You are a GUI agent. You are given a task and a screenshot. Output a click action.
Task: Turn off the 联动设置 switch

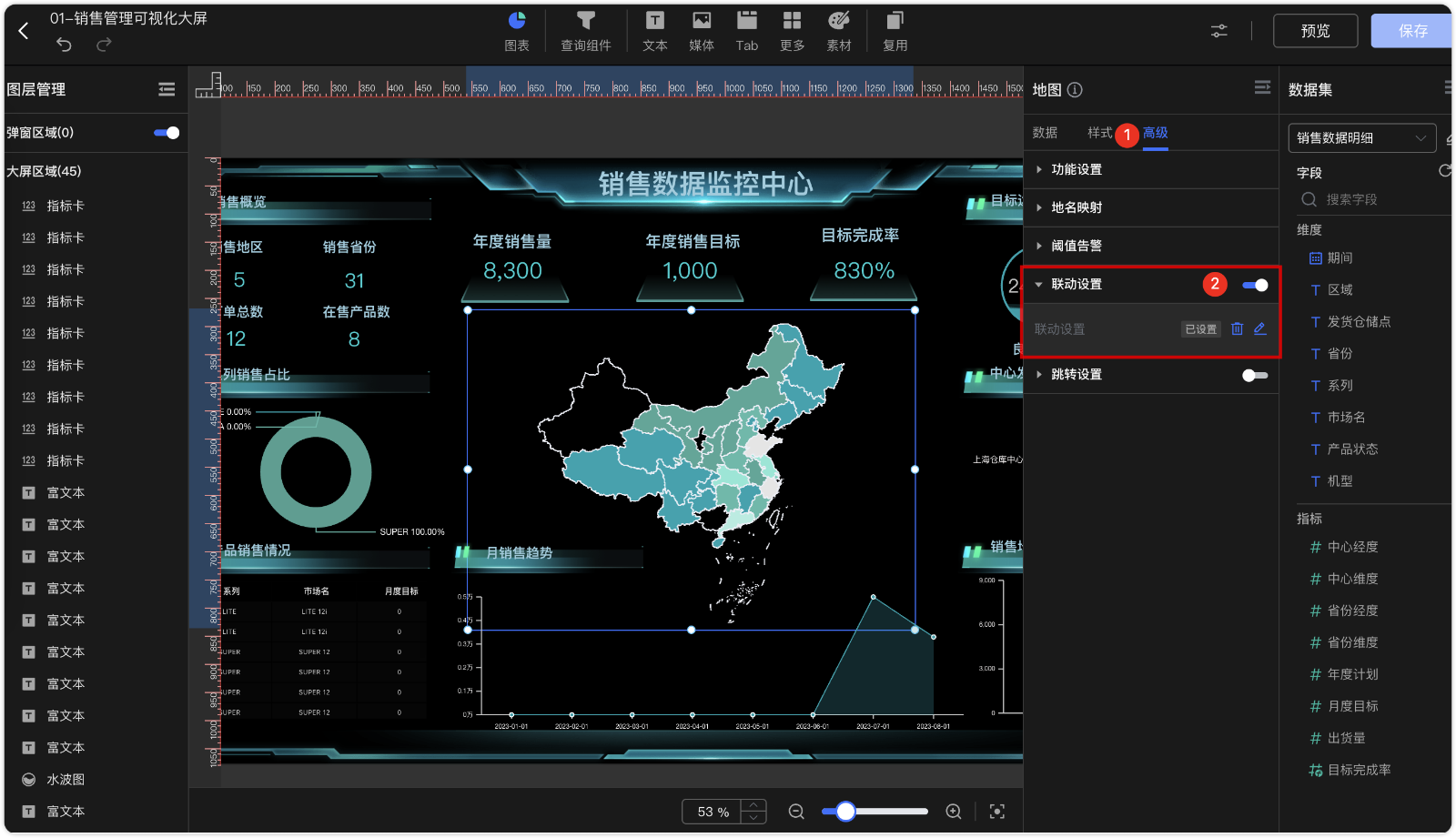click(1255, 285)
